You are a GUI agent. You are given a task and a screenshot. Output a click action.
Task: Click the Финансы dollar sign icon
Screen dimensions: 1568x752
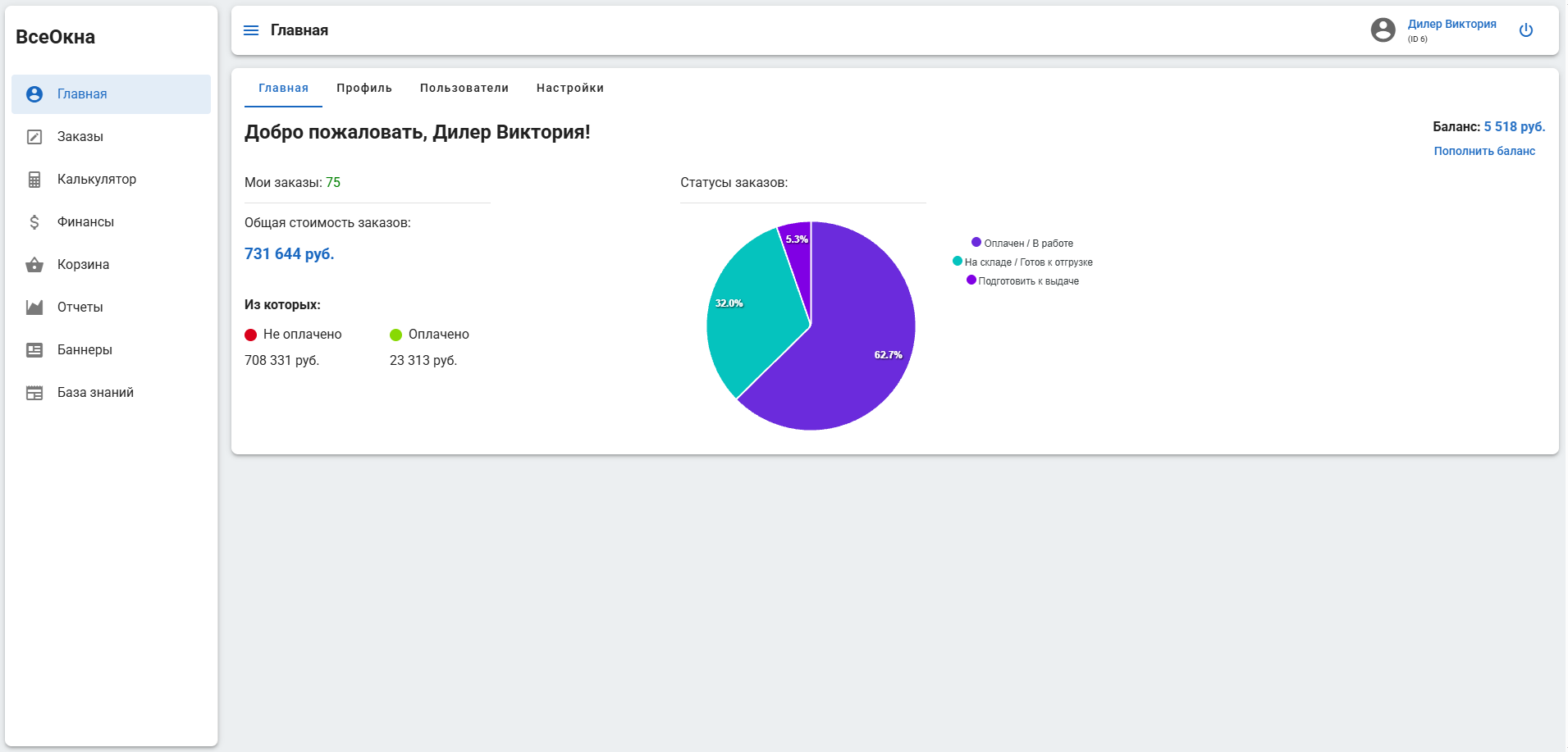[34, 222]
